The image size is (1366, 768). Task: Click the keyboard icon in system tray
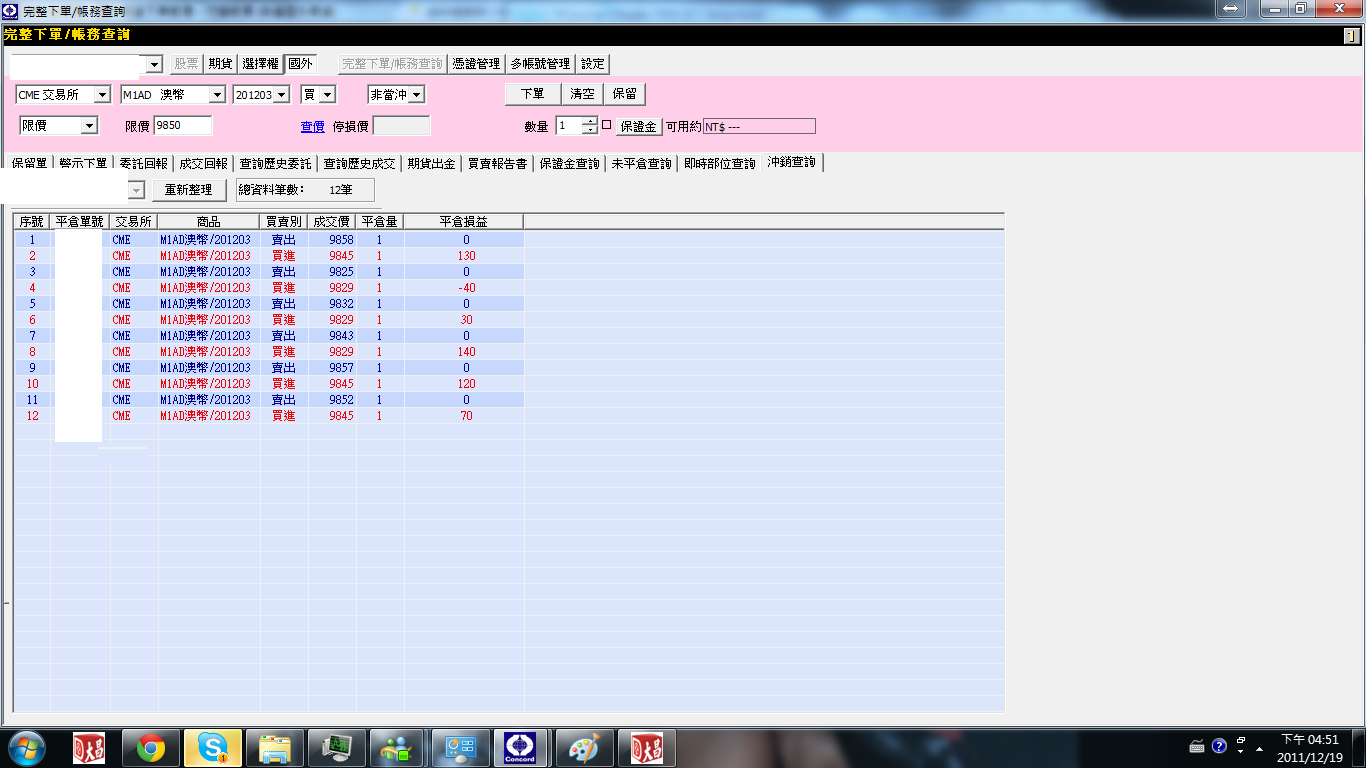click(1197, 746)
